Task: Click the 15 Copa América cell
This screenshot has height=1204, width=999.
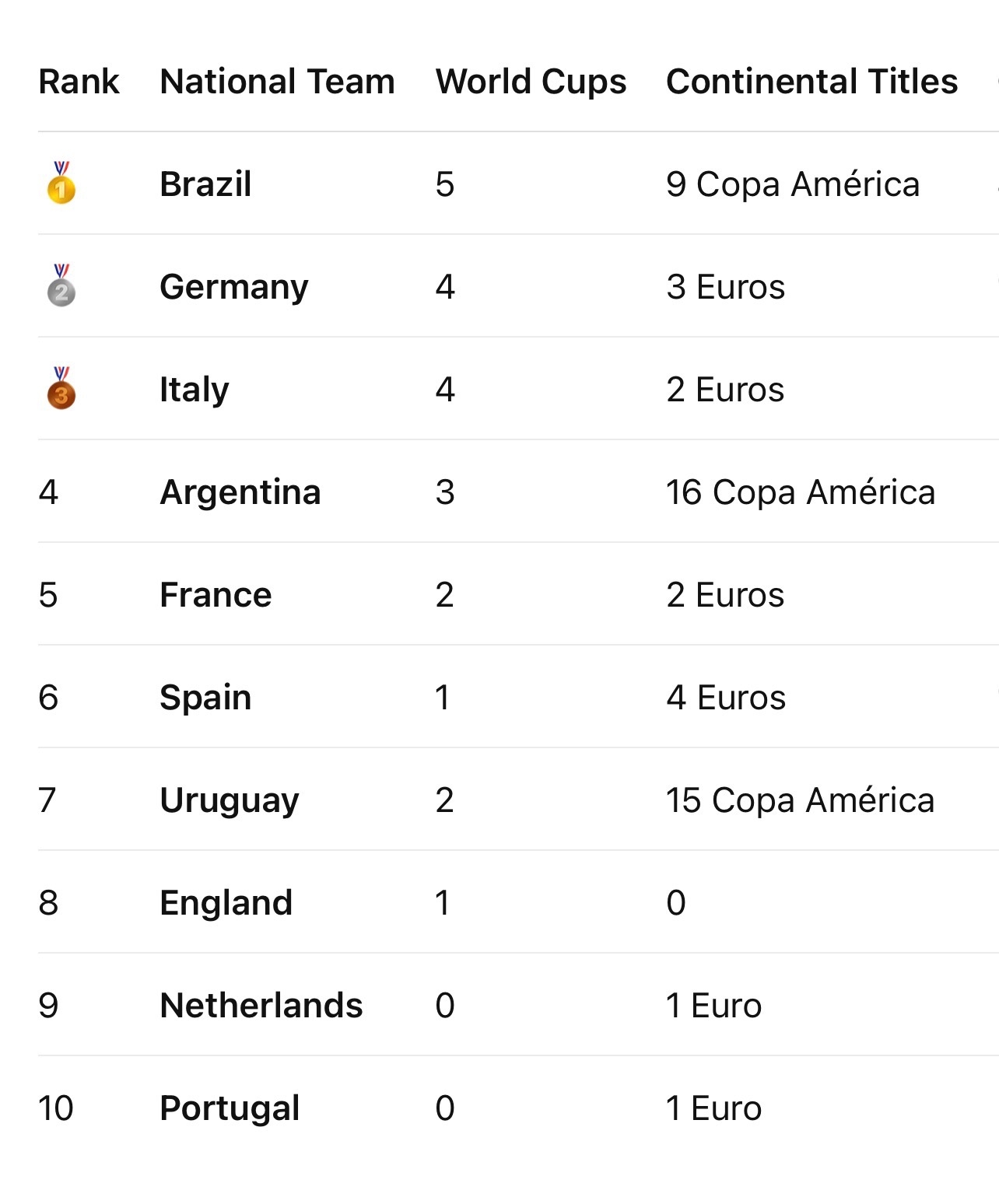Action: [801, 801]
